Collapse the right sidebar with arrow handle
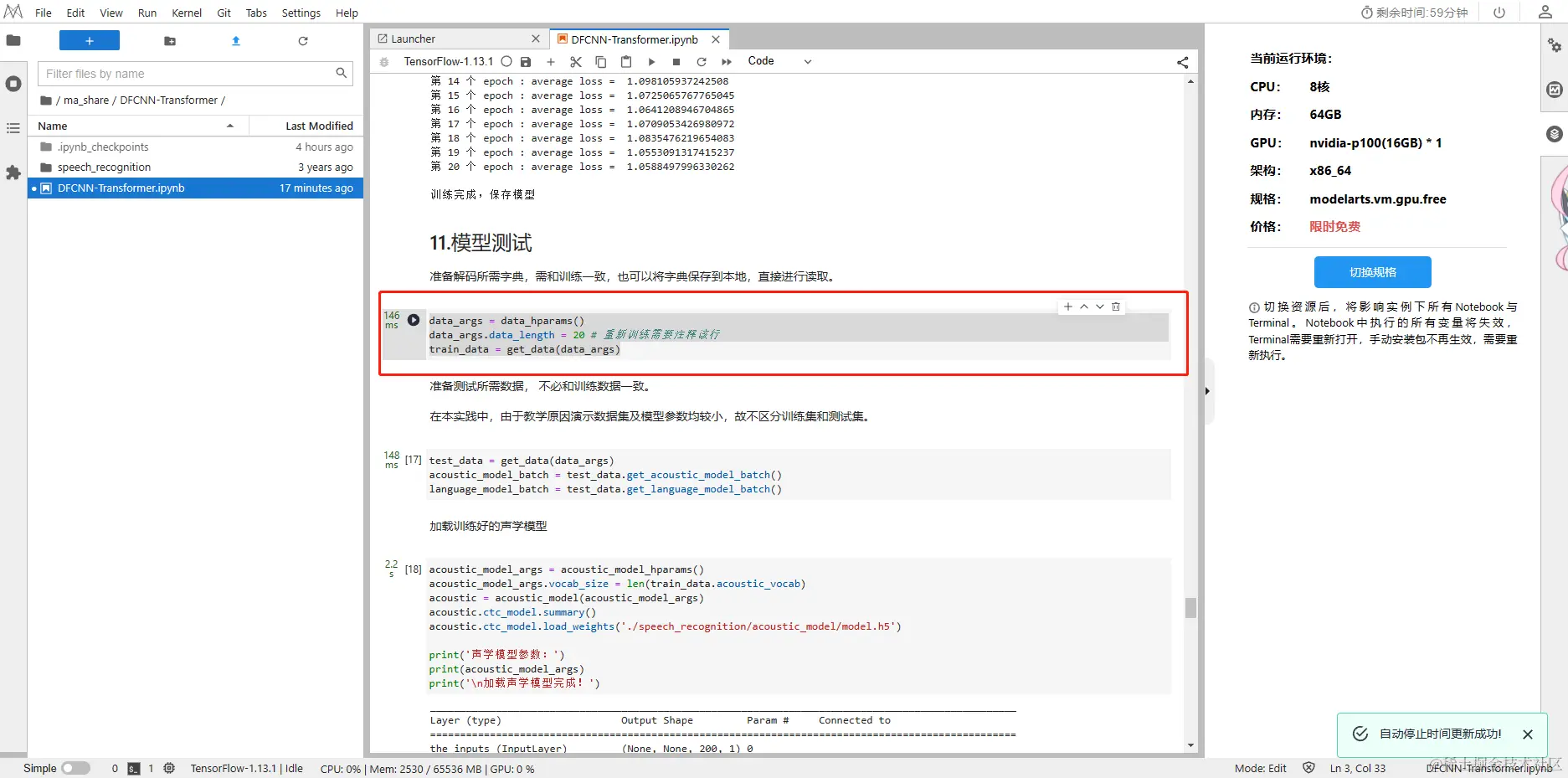Image resolution: width=1568 pixels, height=778 pixels. pyautogui.click(x=1207, y=391)
